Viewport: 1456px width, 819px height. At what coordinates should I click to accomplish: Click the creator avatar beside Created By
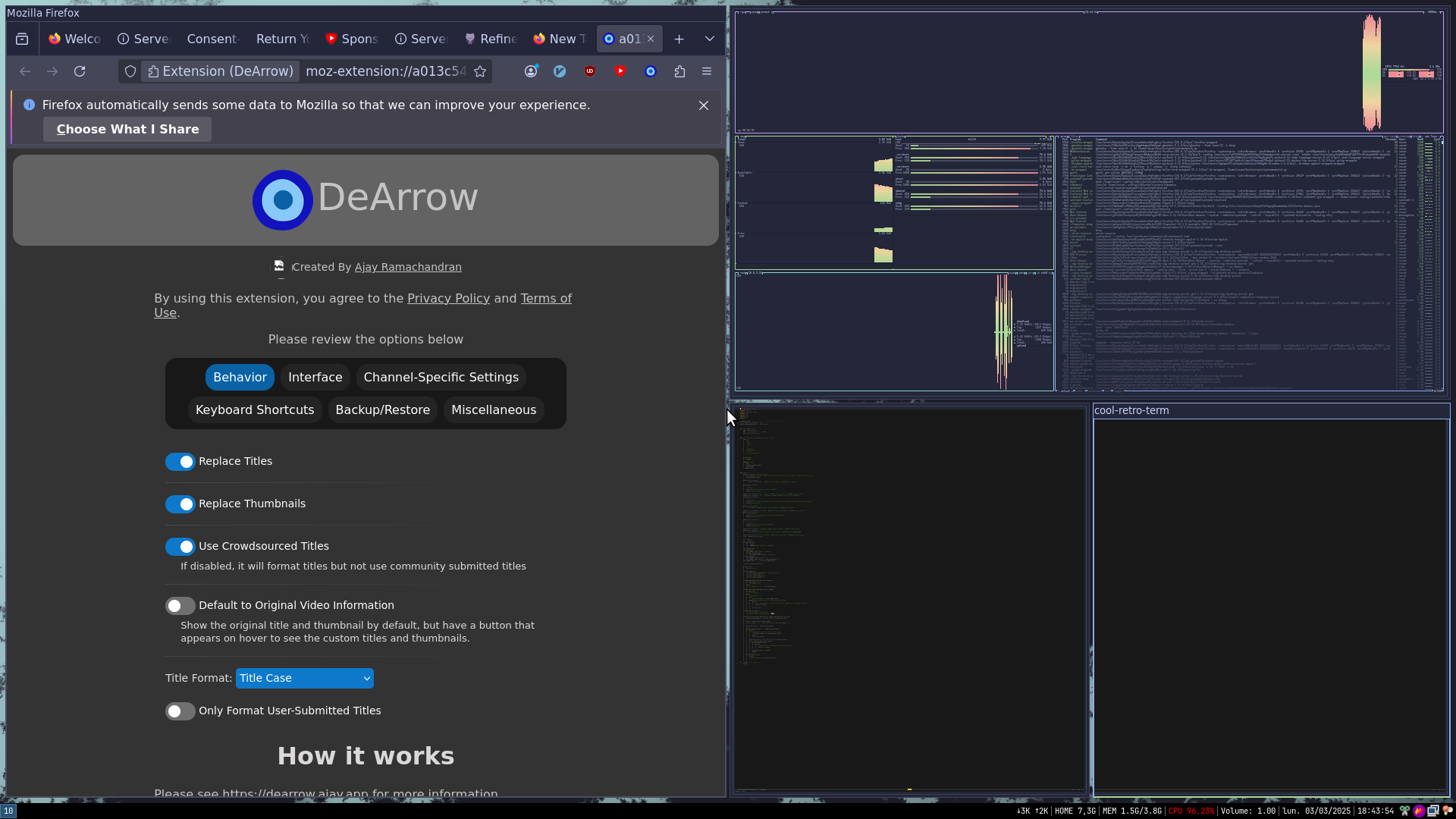[279, 267]
